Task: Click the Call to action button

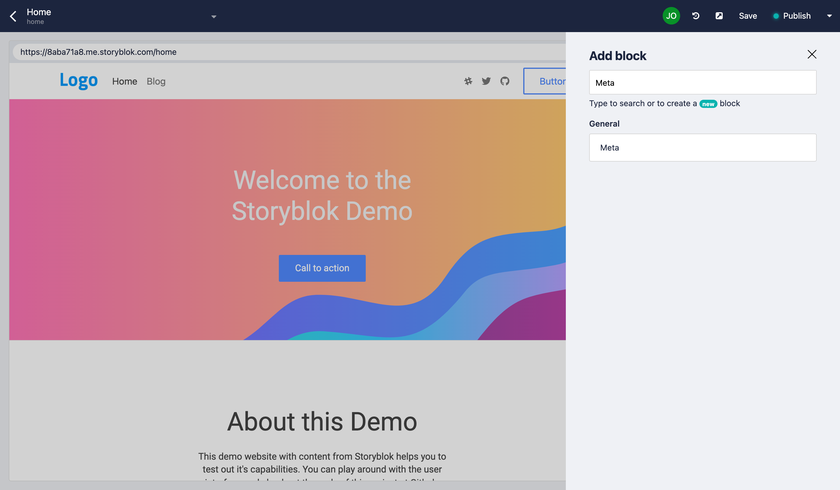Action: coord(322,268)
